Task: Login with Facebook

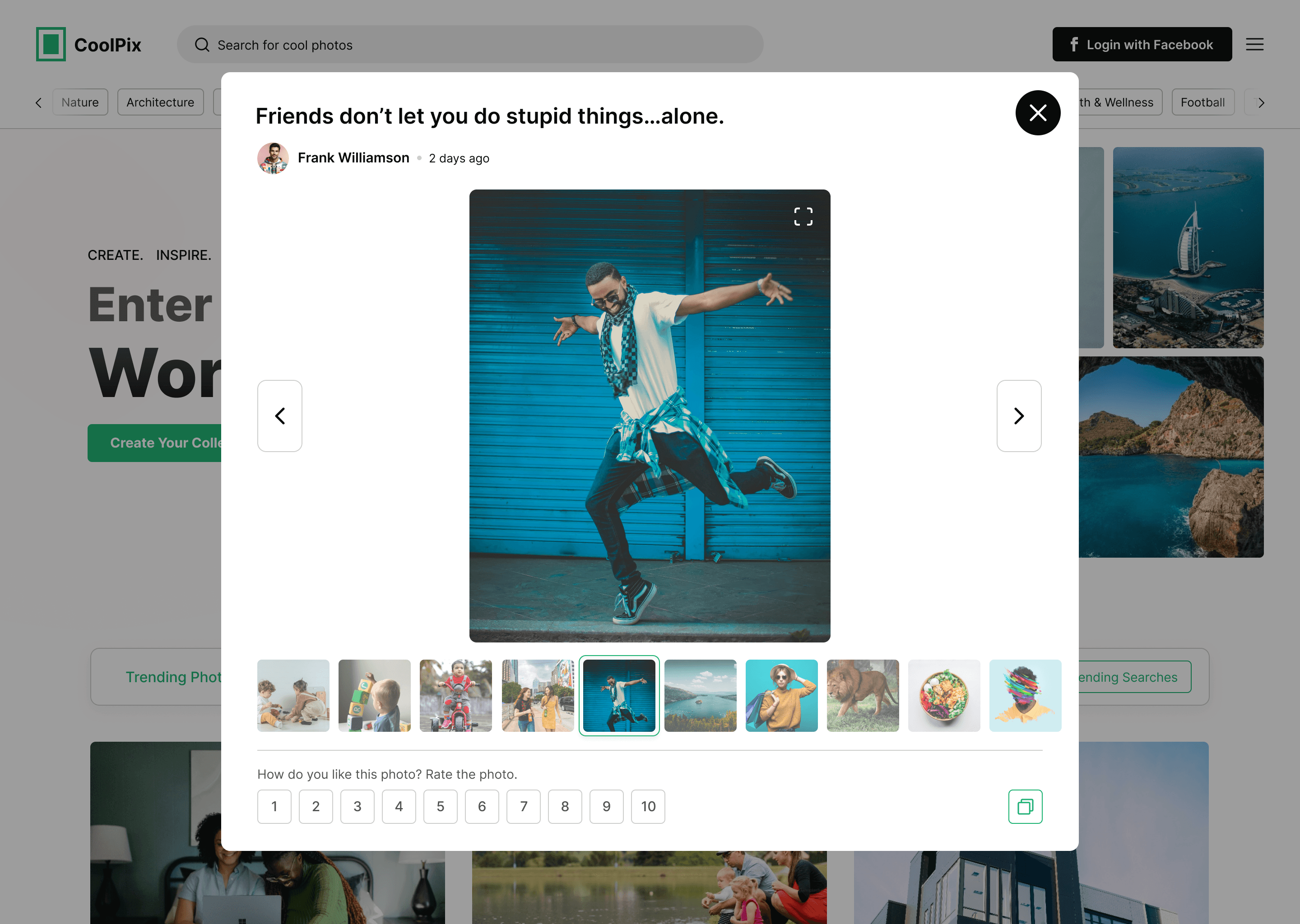Action: (1141, 44)
